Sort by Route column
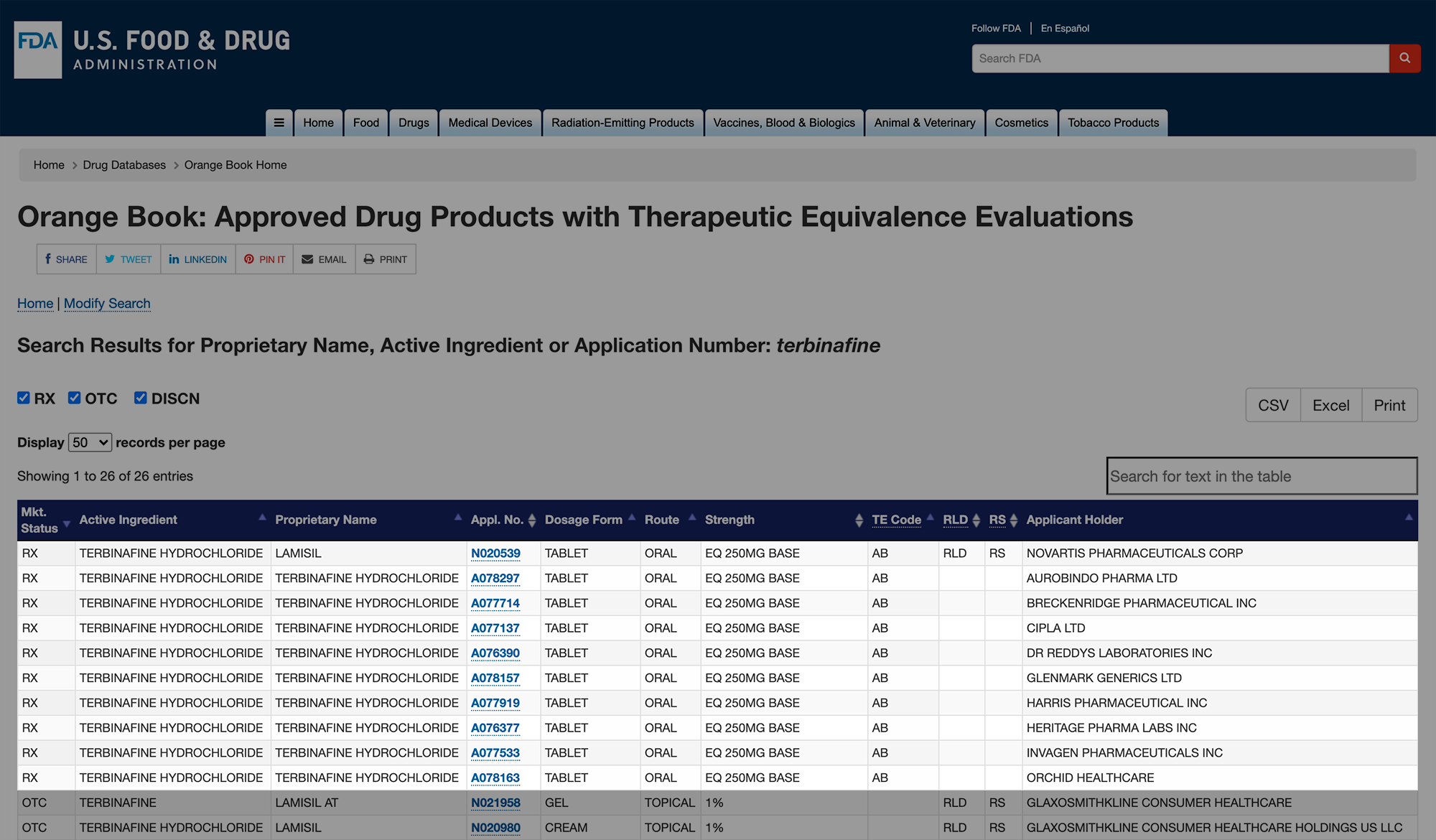The width and height of the screenshot is (1436, 840). click(x=692, y=517)
